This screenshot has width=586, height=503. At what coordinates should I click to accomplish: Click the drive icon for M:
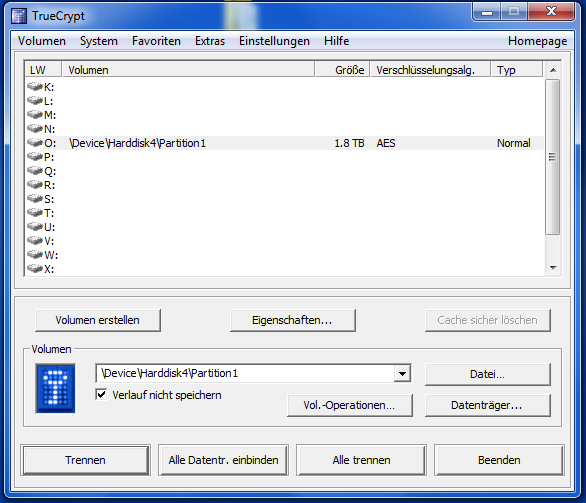tap(35, 115)
